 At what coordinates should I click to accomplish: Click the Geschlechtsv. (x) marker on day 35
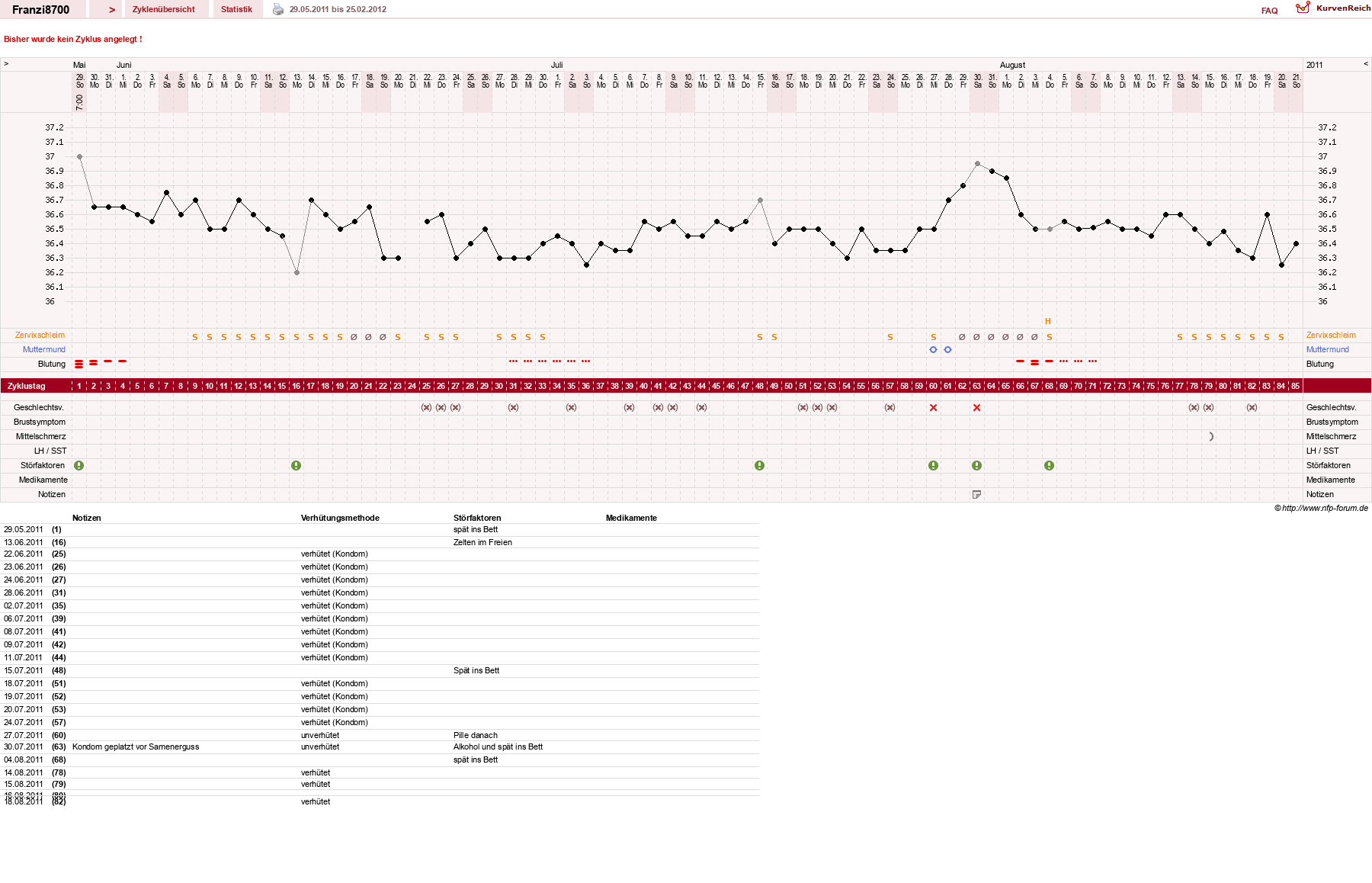coord(571,407)
